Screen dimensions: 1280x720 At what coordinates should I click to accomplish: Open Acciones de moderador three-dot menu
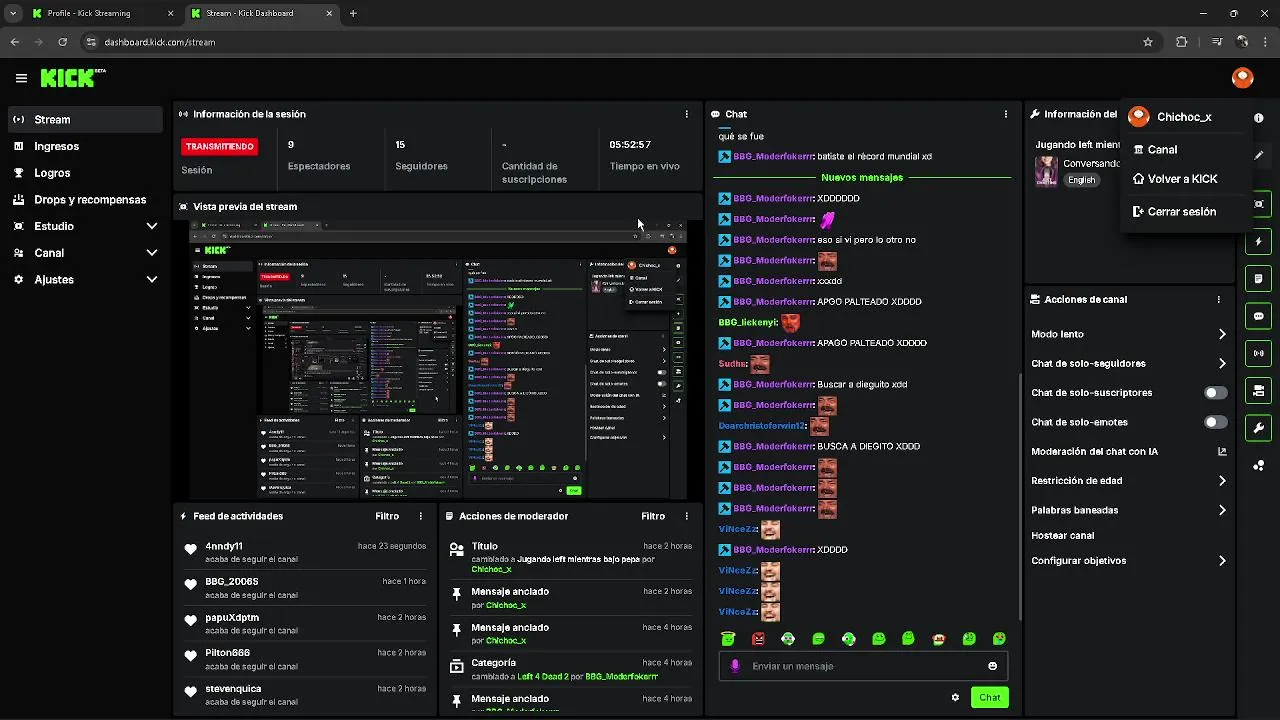point(686,516)
